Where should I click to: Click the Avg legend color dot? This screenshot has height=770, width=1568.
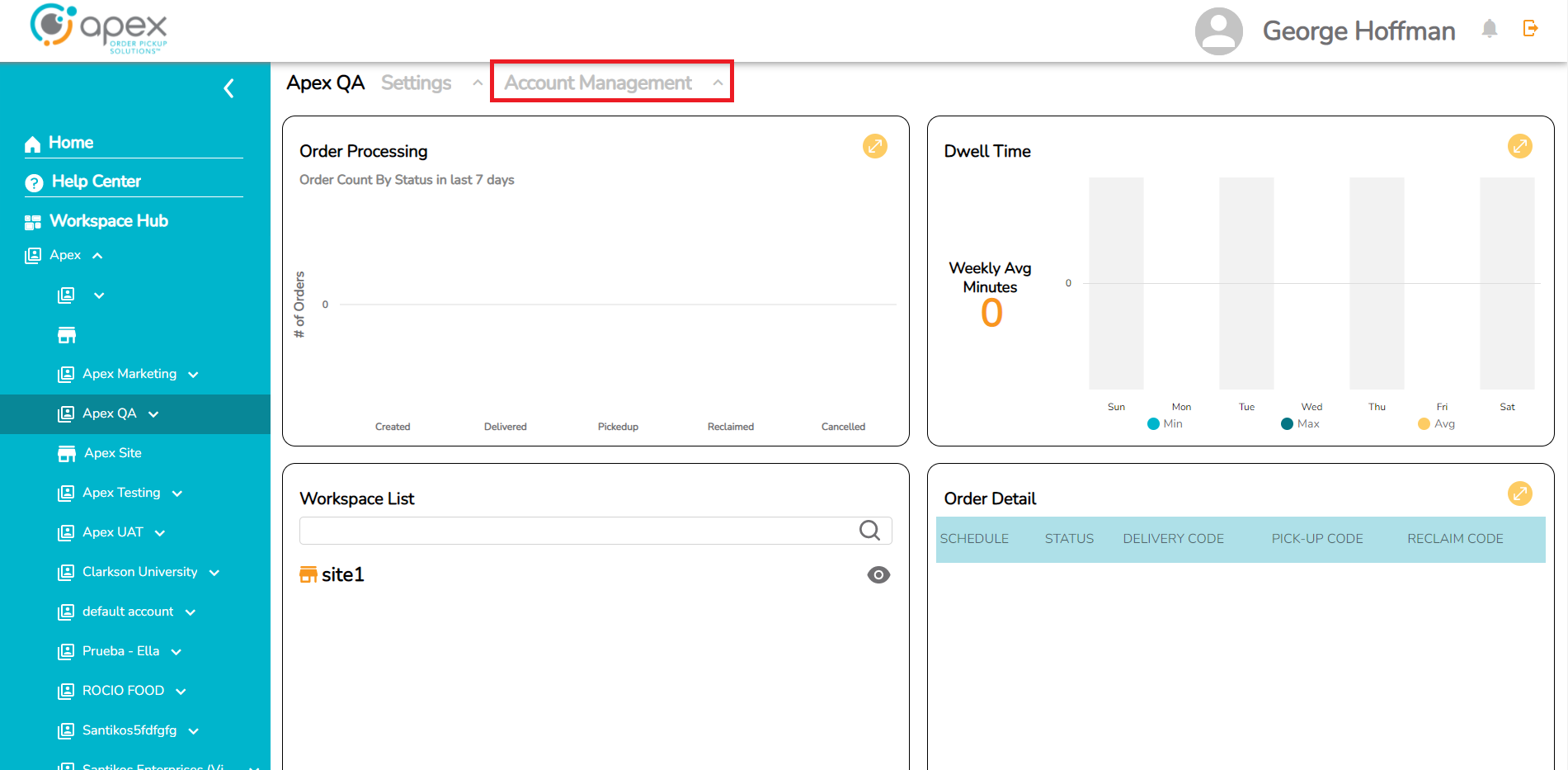click(1424, 424)
